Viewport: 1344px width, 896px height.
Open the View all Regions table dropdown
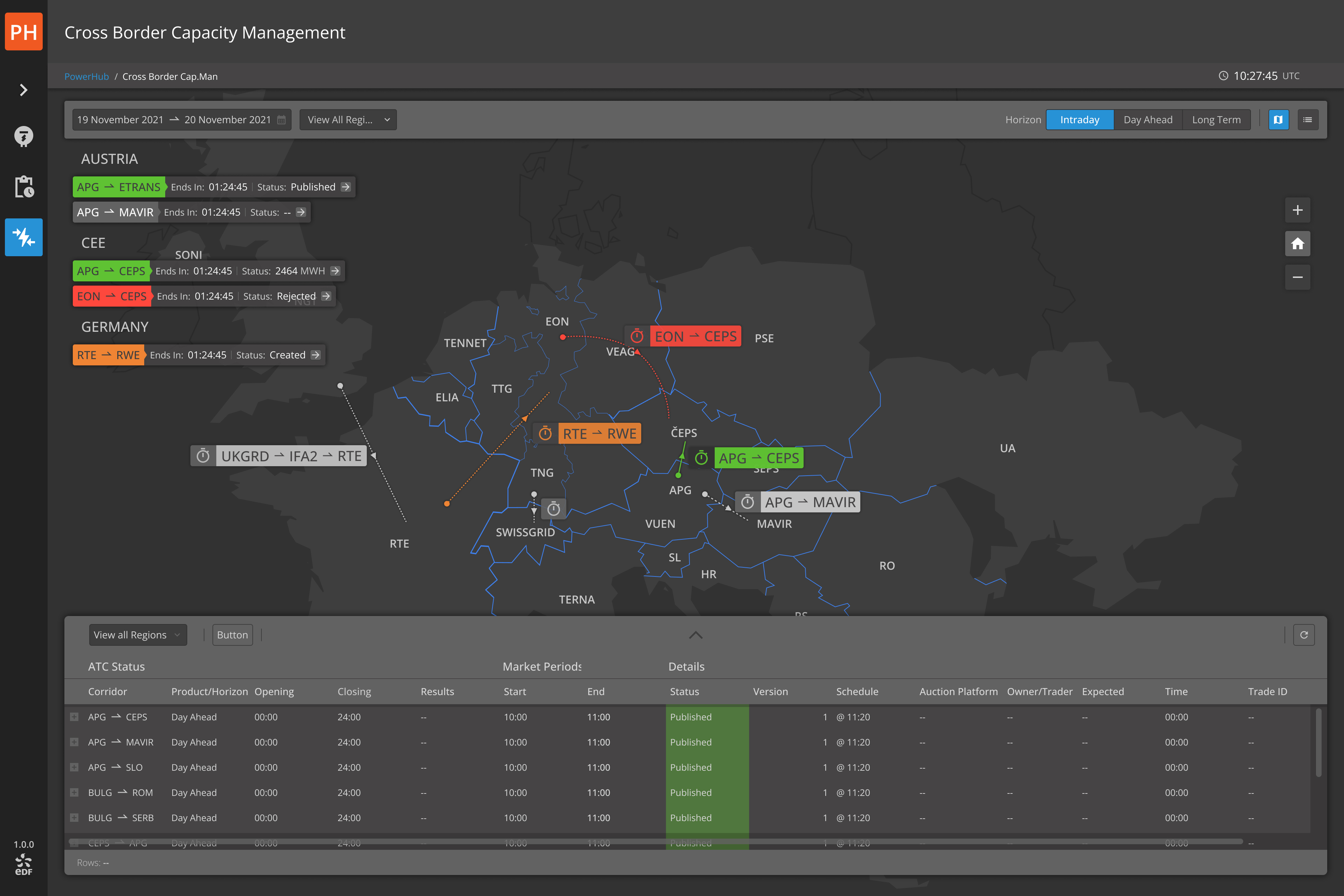pos(137,635)
